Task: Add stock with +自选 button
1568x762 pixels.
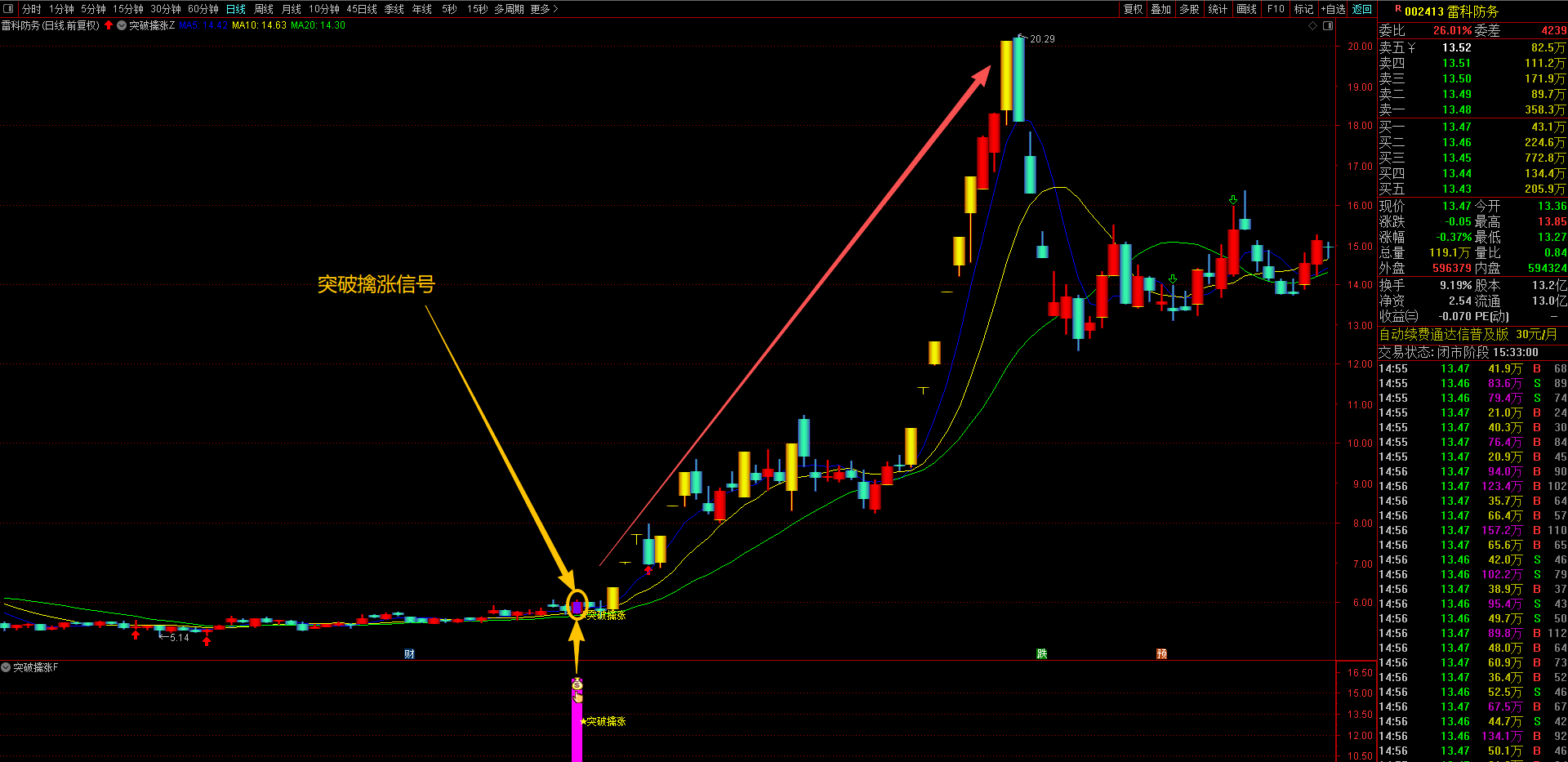Action: pyautogui.click(x=1334, y=9)
